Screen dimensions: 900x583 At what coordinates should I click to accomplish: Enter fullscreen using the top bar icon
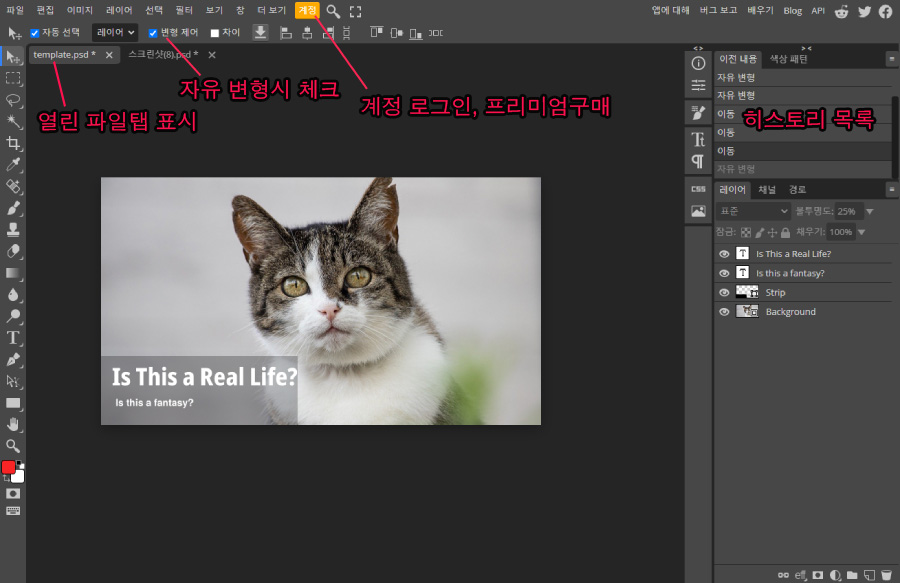click(357, 12)
